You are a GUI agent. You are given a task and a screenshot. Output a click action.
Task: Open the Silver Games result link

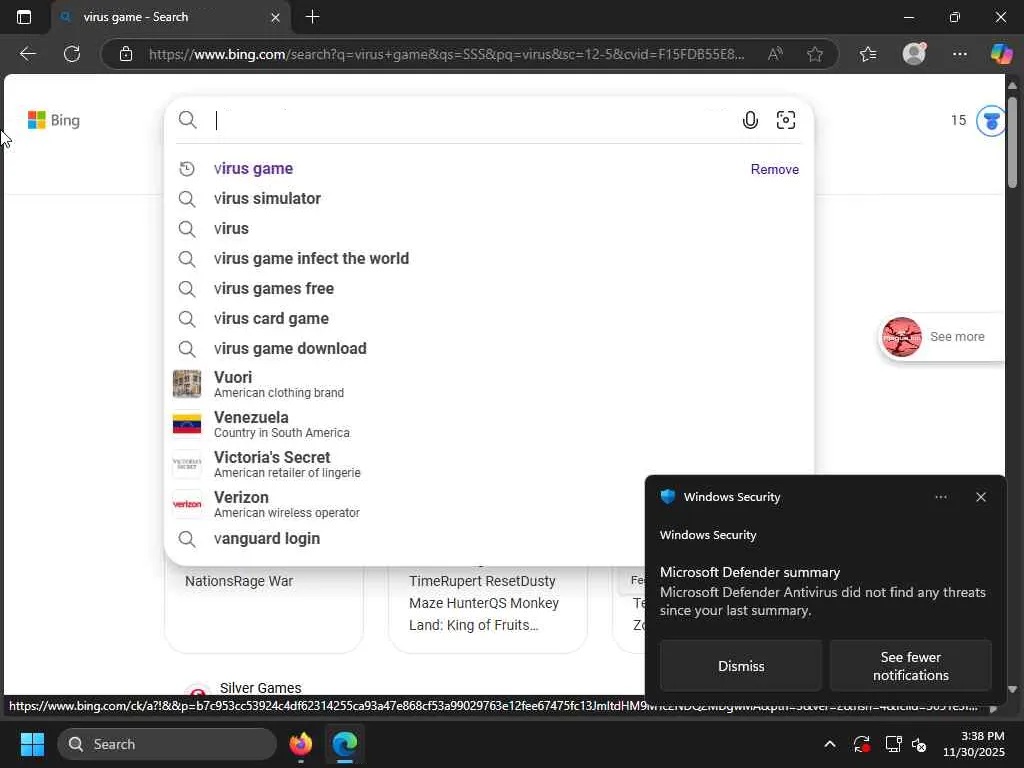(x=261, y=688)
